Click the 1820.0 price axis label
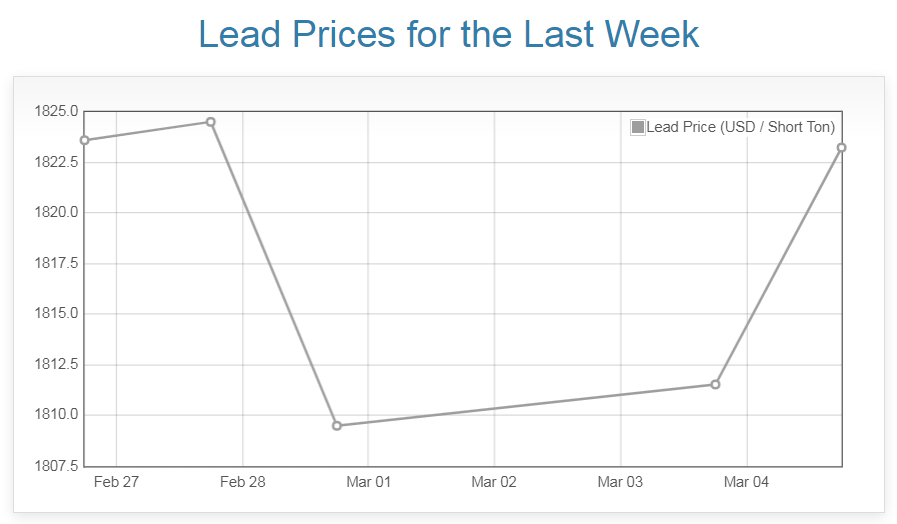This screenshot has height=524, width=897. click(56, 212)
